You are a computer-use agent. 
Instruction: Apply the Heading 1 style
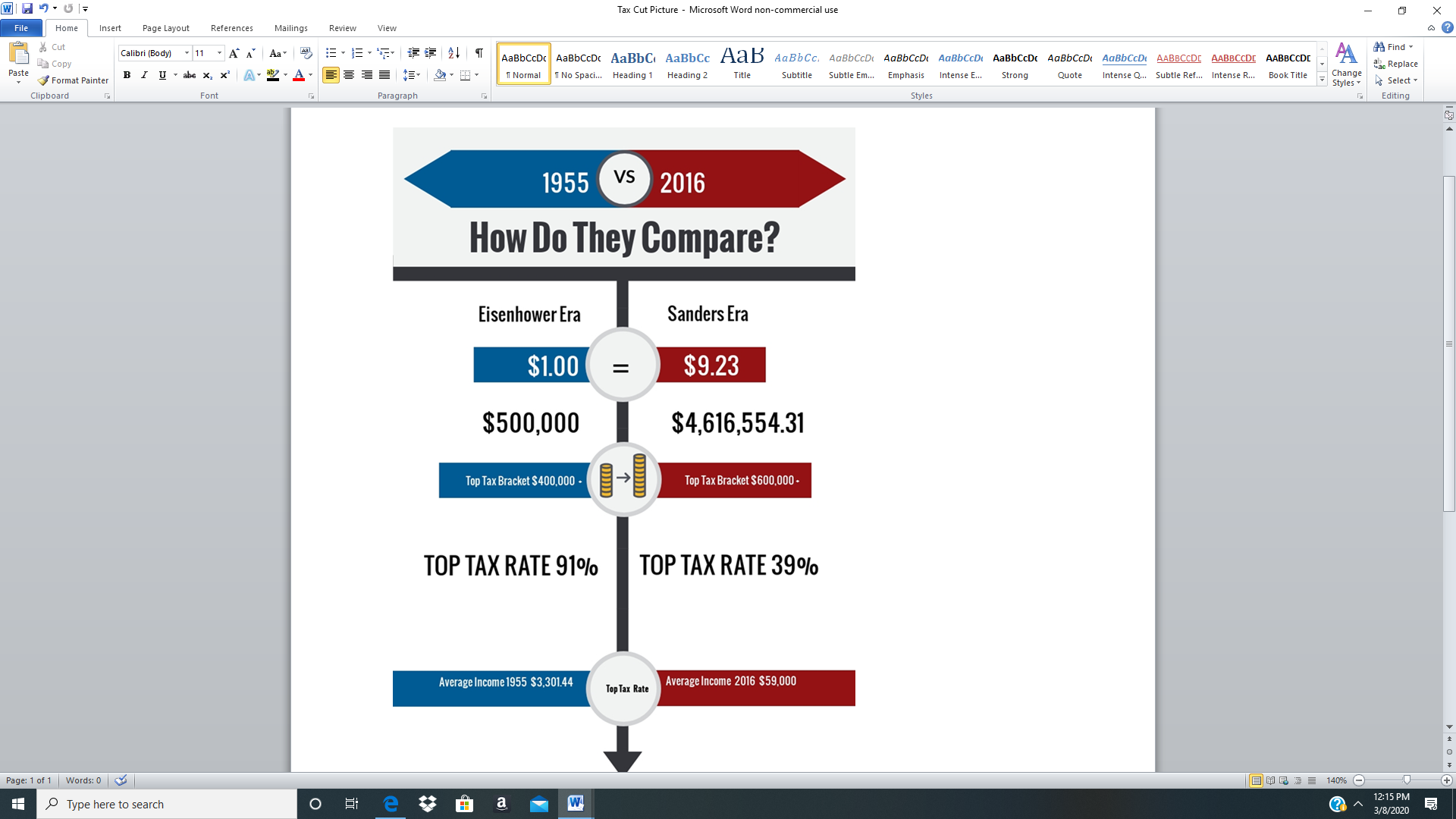[632, 64]
